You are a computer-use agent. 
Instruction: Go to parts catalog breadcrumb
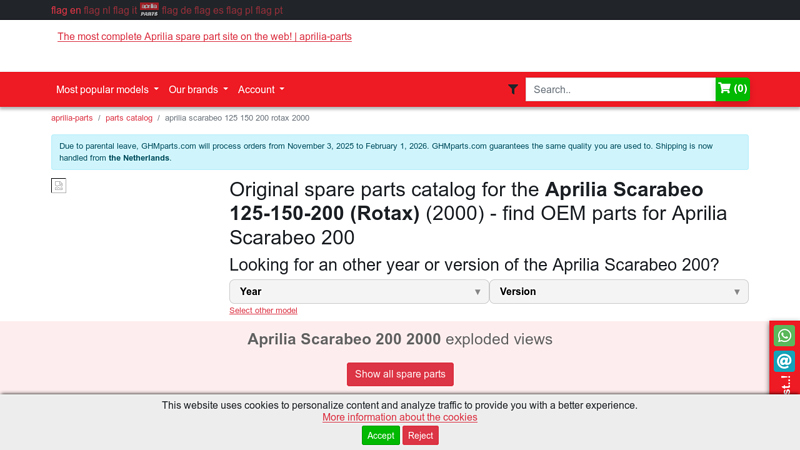129,118
